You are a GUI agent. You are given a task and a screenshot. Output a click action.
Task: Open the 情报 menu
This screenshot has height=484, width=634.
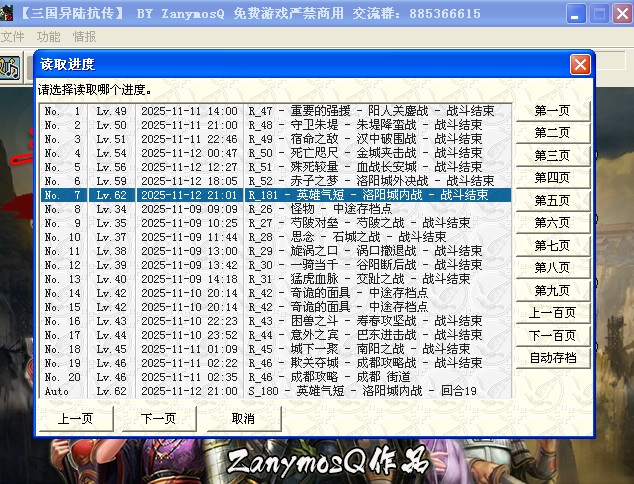point(85,36)
